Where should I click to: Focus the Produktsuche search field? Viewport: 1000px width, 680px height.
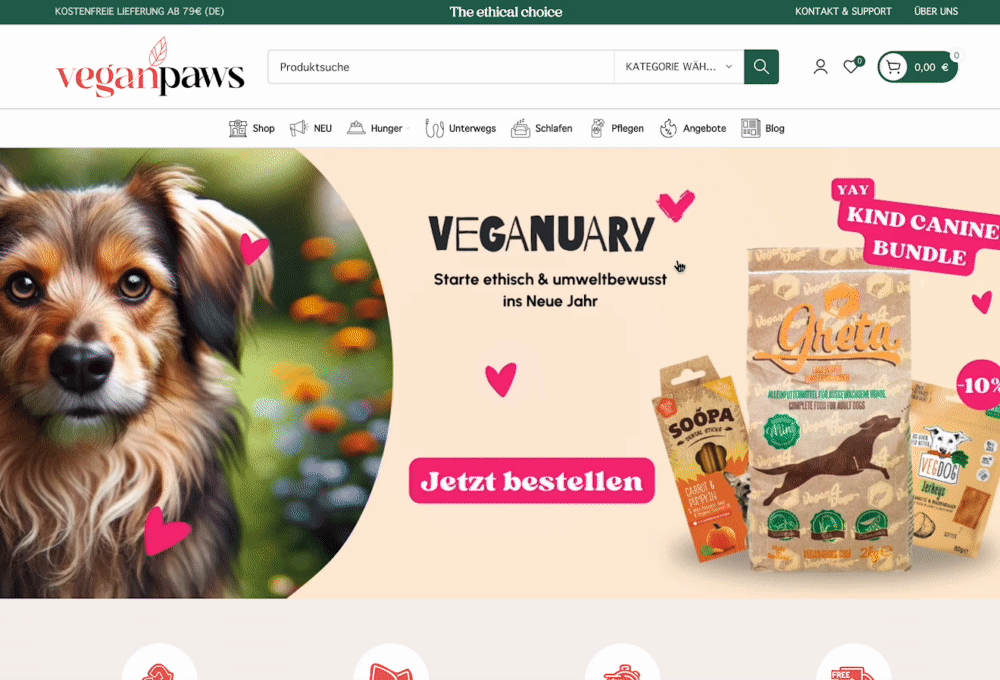click(x=441, y=67)
